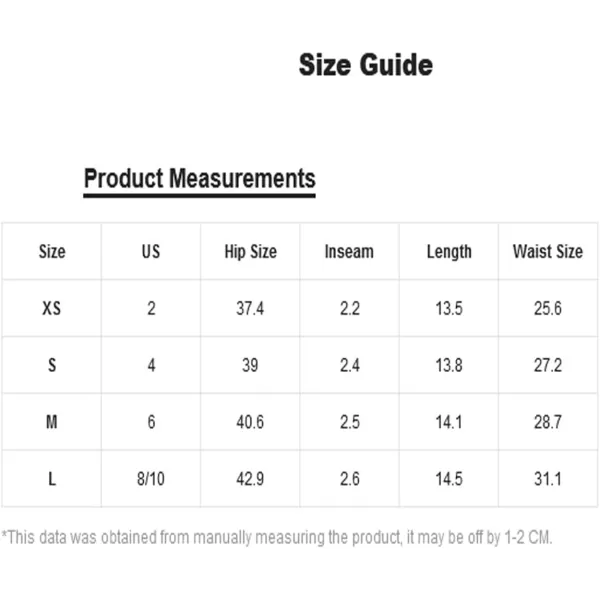Click the Length column header
Viewport: 600px width, 600px height.
point(449,252)
